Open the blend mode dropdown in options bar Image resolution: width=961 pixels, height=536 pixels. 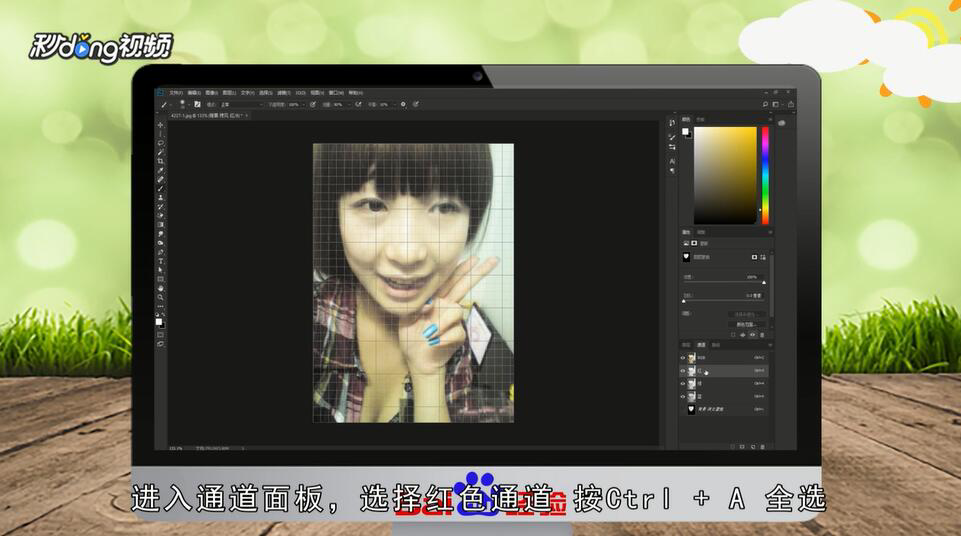point(243,104)
